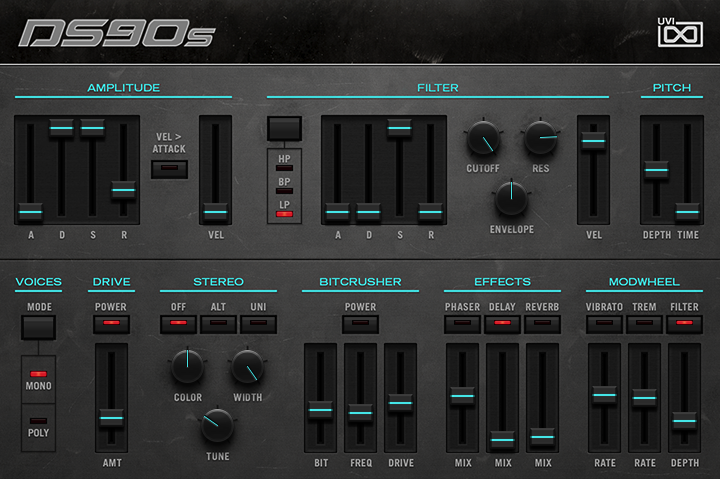720x479 pixels.
Task: Select the HP filter type
Action: [284, 168]
